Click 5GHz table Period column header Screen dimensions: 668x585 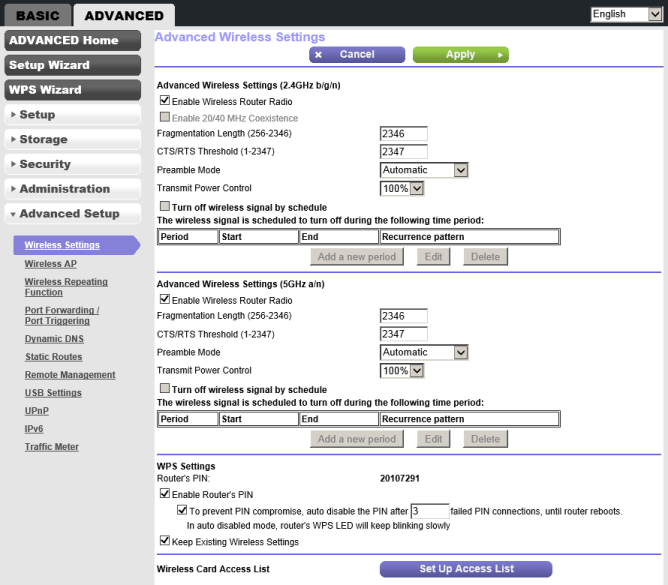click(188, 419)
